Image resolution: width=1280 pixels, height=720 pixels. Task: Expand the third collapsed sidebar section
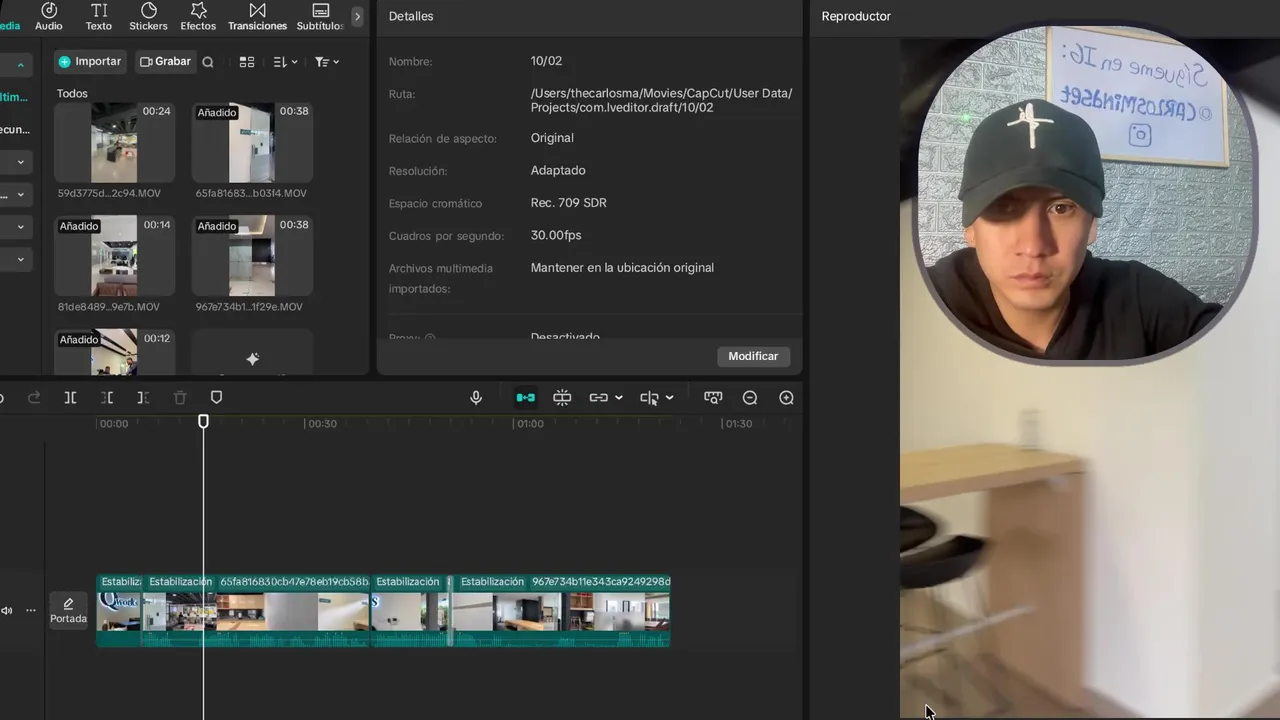[20, 227]
